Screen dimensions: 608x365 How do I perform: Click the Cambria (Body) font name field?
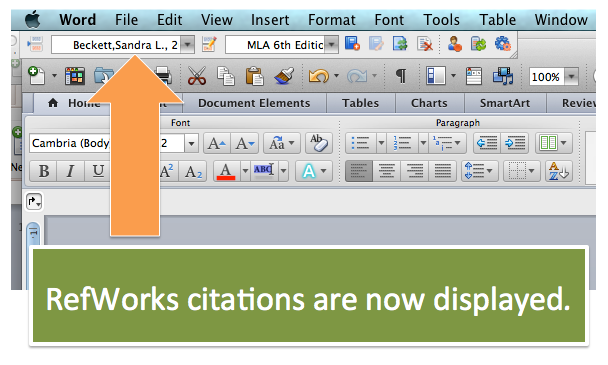click(70, 144)
